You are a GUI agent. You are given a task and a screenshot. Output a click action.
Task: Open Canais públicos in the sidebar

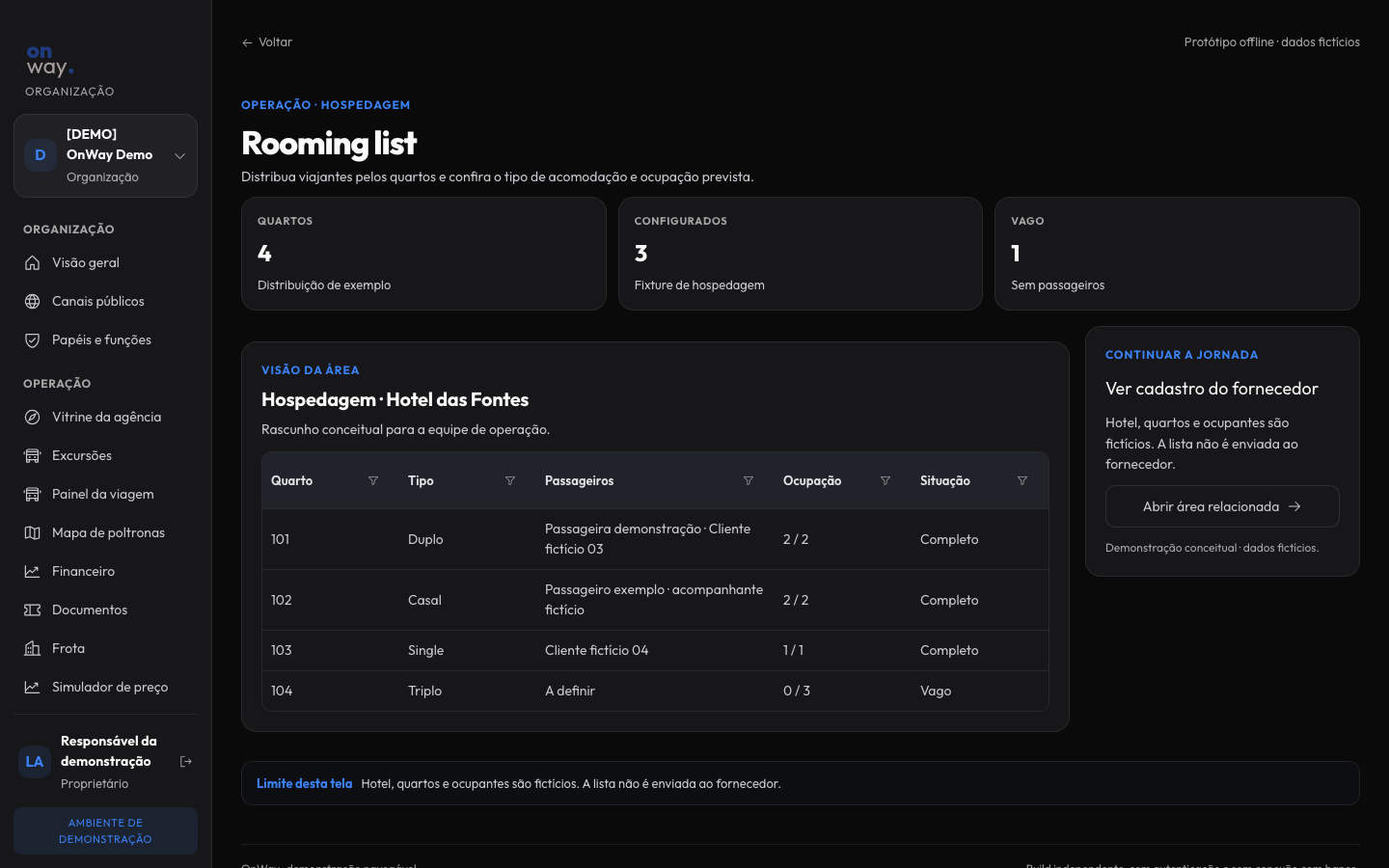coord(105,301)
